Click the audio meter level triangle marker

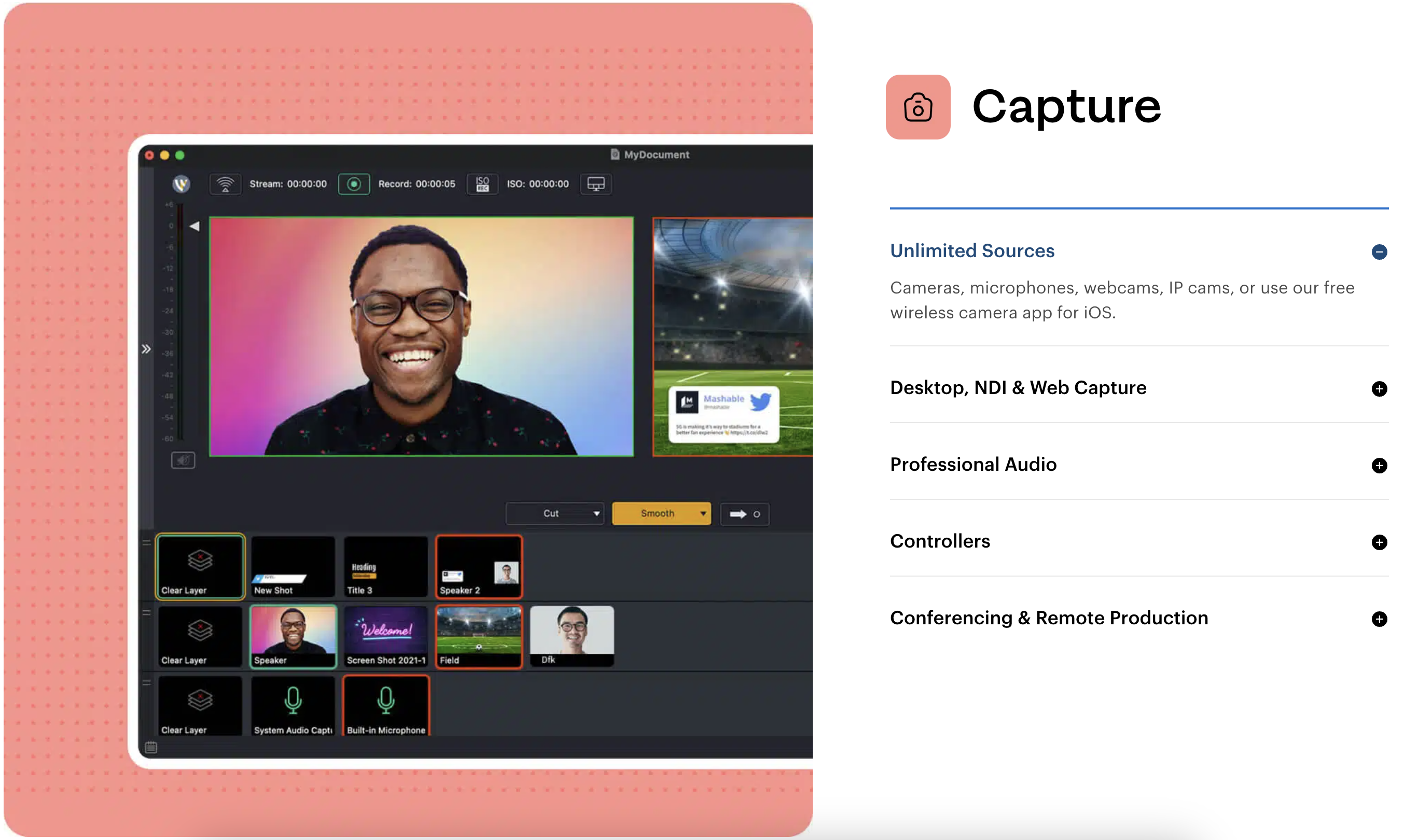194,227
